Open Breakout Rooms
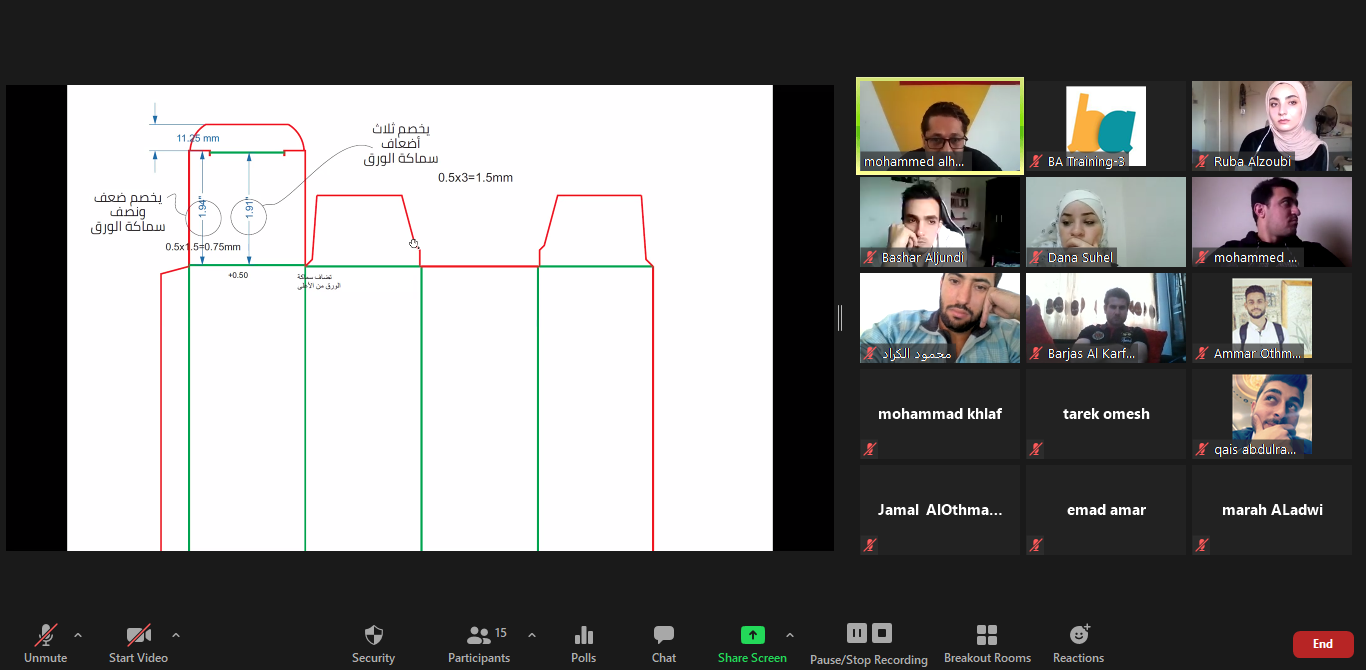Viewport: 1366px width, 670px height. click(x=987, y=636)
